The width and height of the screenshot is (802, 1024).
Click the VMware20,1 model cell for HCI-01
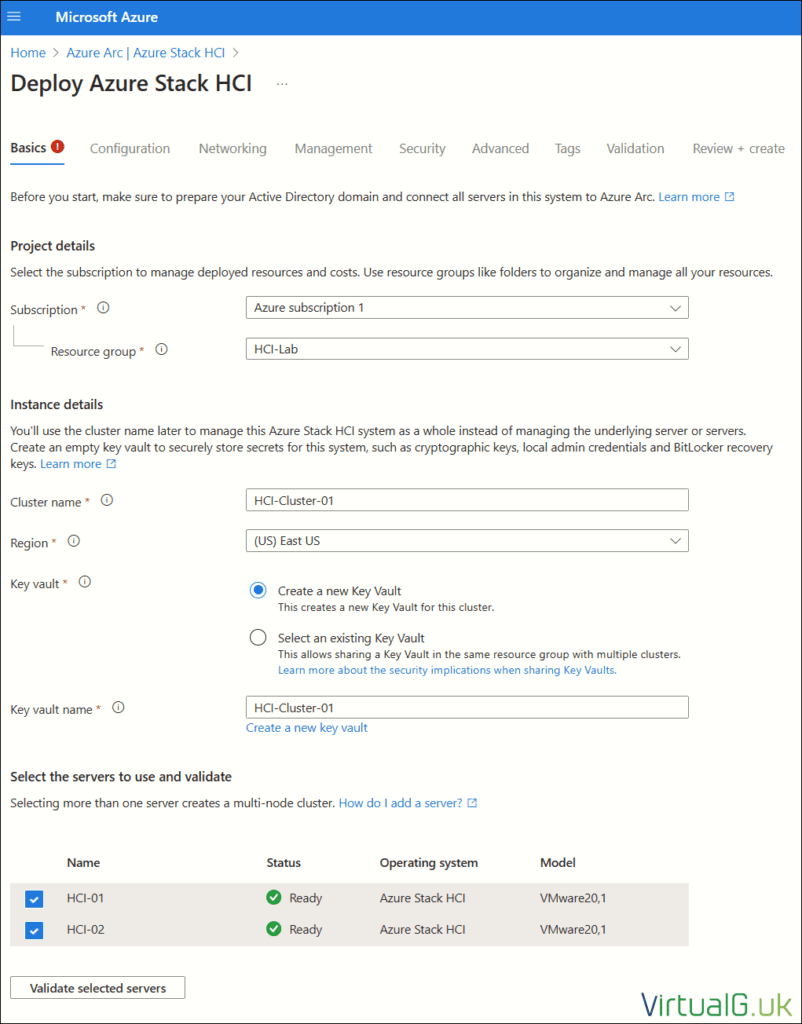[x=573, y=898]
